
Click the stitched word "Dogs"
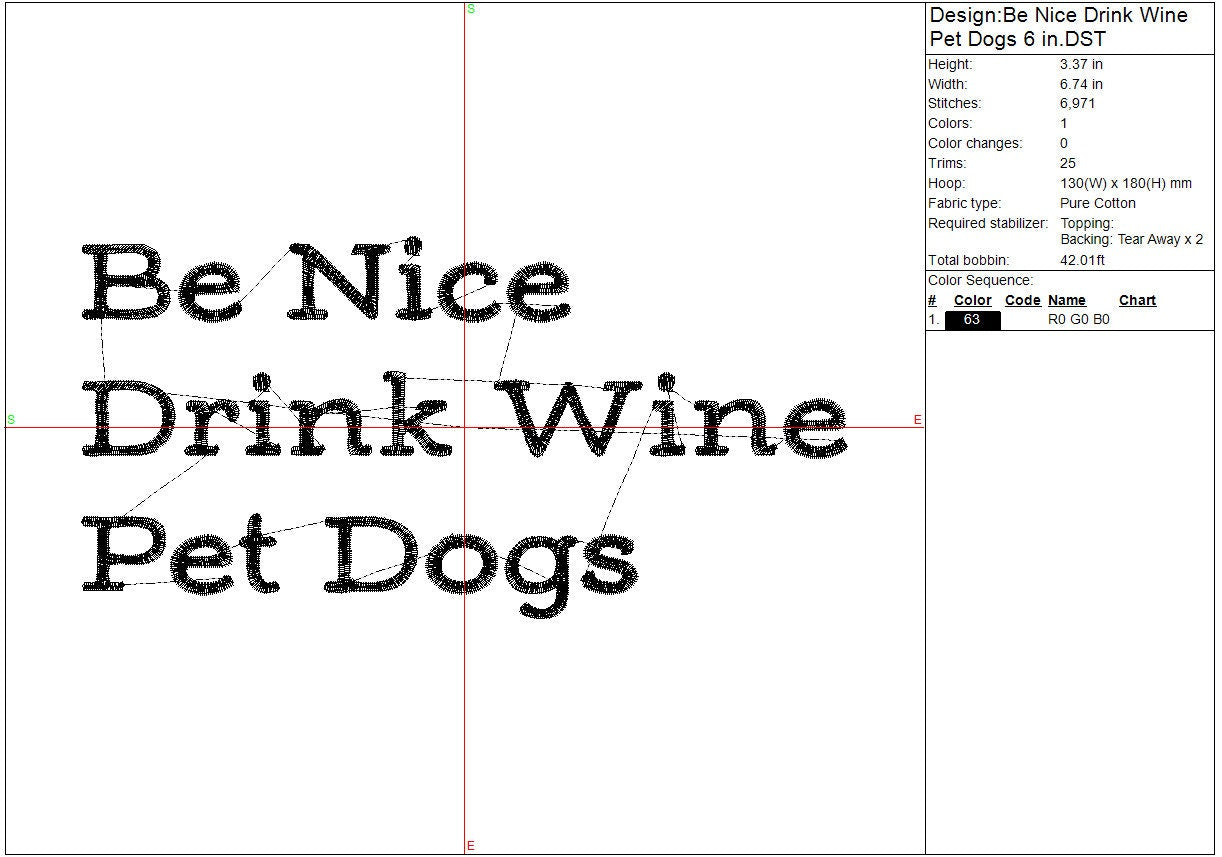(480, 558)
